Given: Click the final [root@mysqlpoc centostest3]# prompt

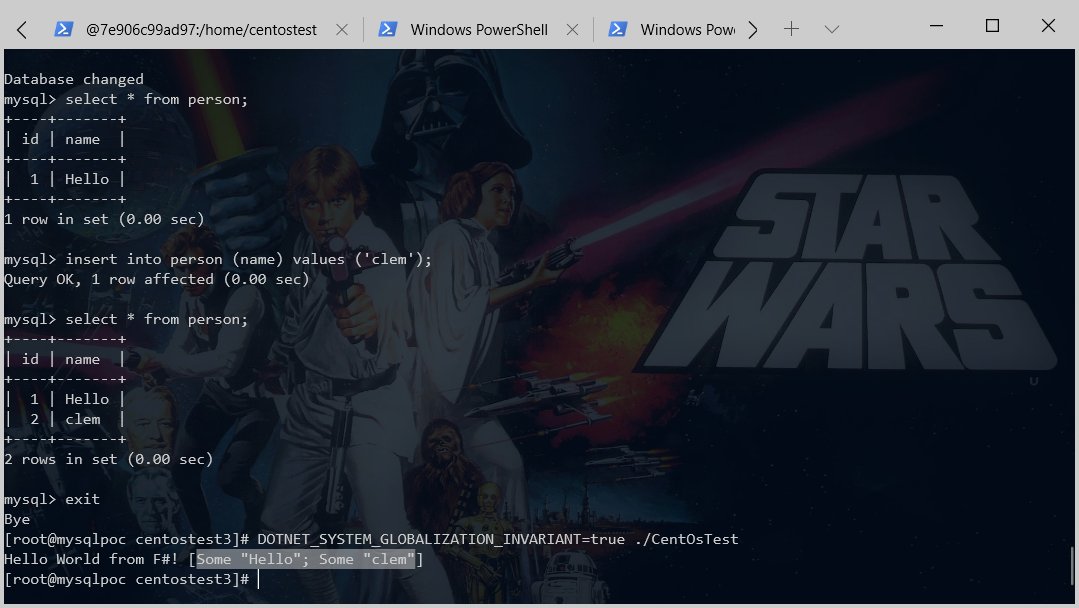Looking at the screenshot, I should click(127, 579).
